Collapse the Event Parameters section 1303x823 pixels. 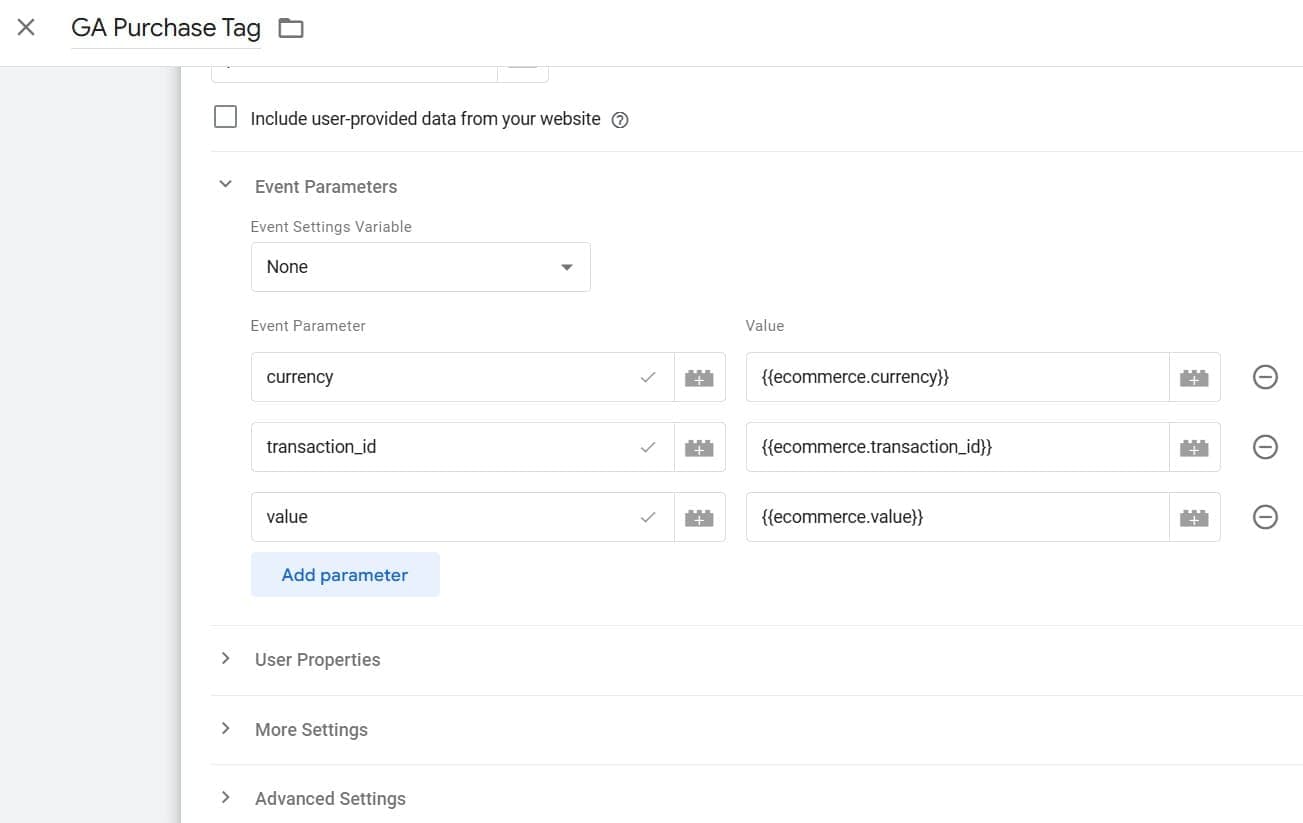[x=224, y=184]
